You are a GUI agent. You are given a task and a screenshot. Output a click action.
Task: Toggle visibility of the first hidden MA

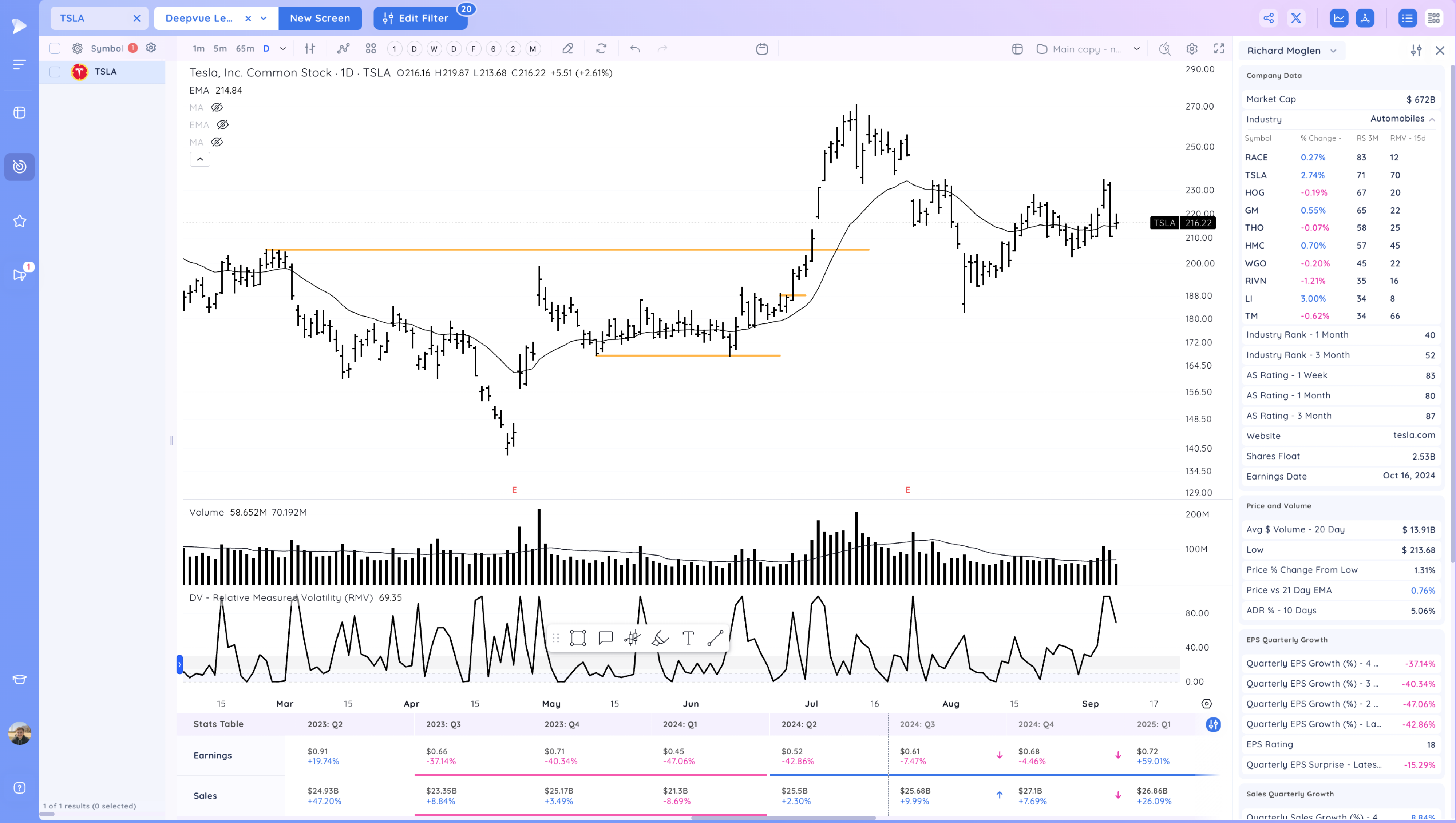(217, 107)
